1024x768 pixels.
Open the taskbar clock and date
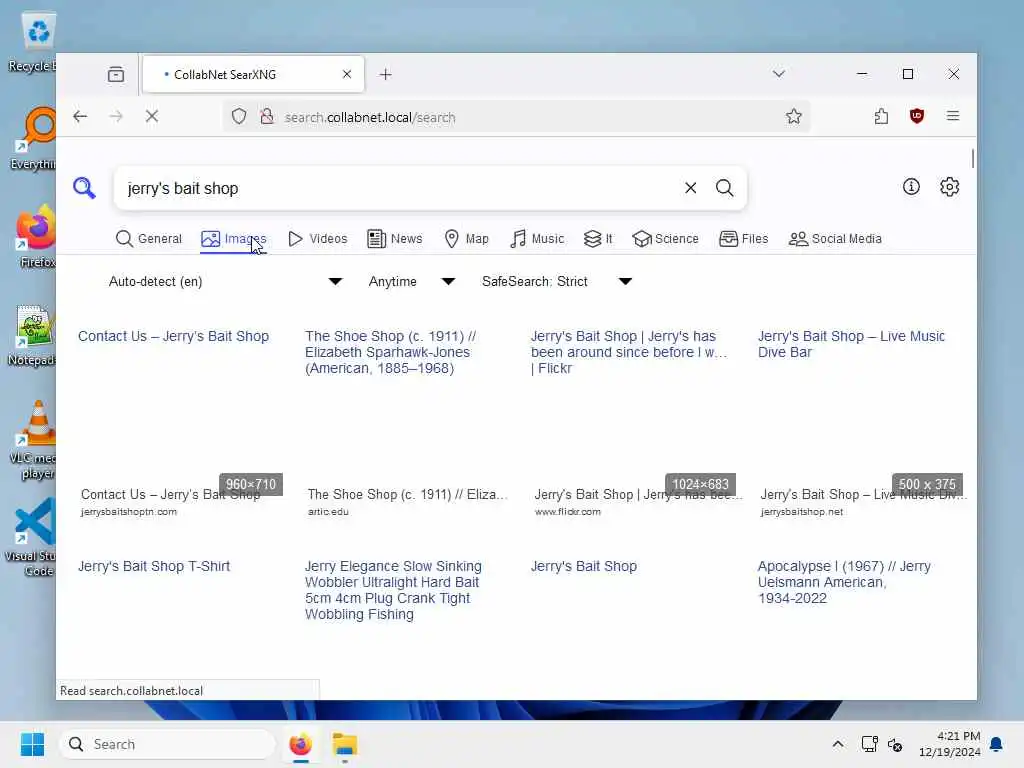point(949,744)
